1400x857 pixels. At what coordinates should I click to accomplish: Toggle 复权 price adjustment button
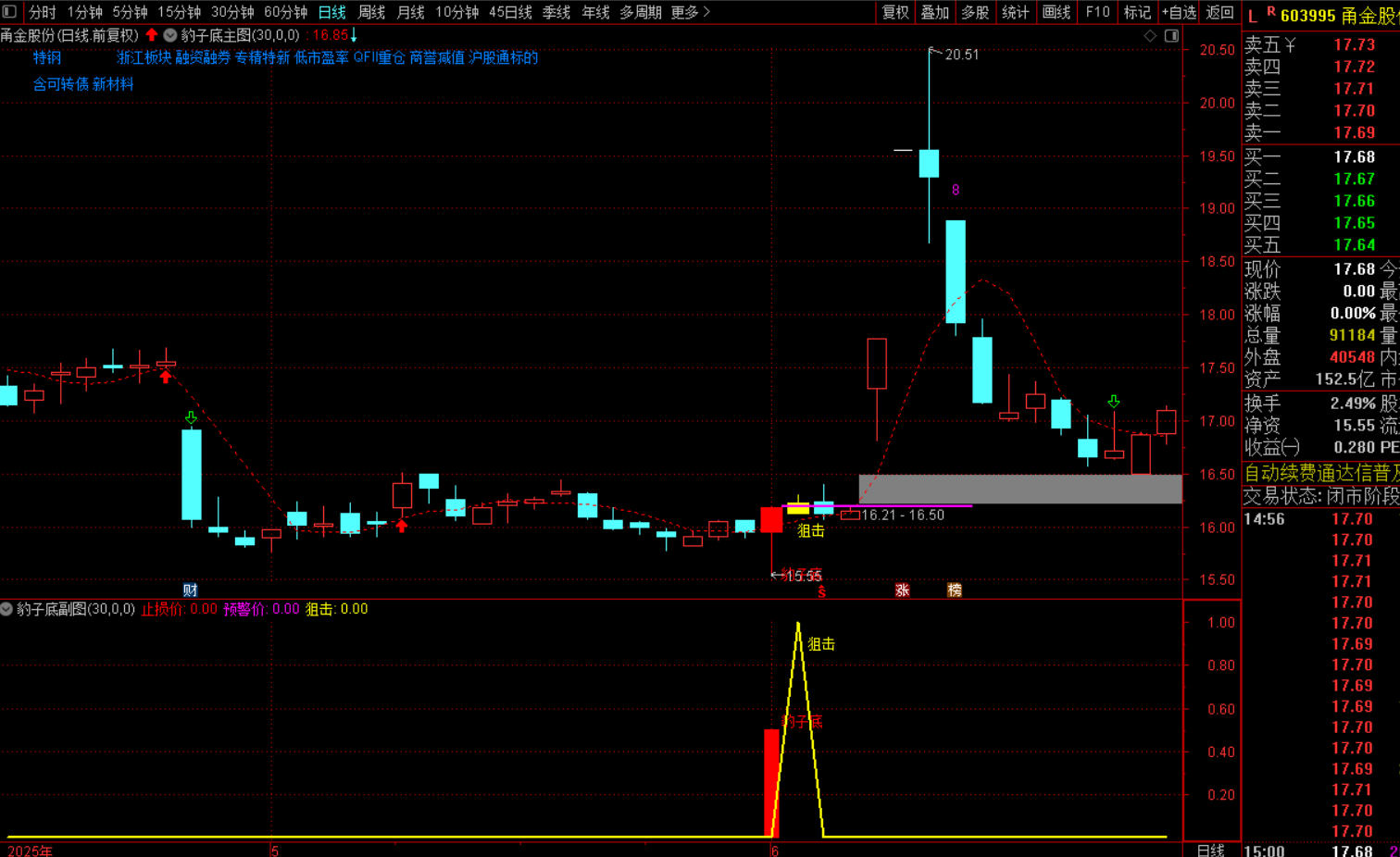point(895,12)
